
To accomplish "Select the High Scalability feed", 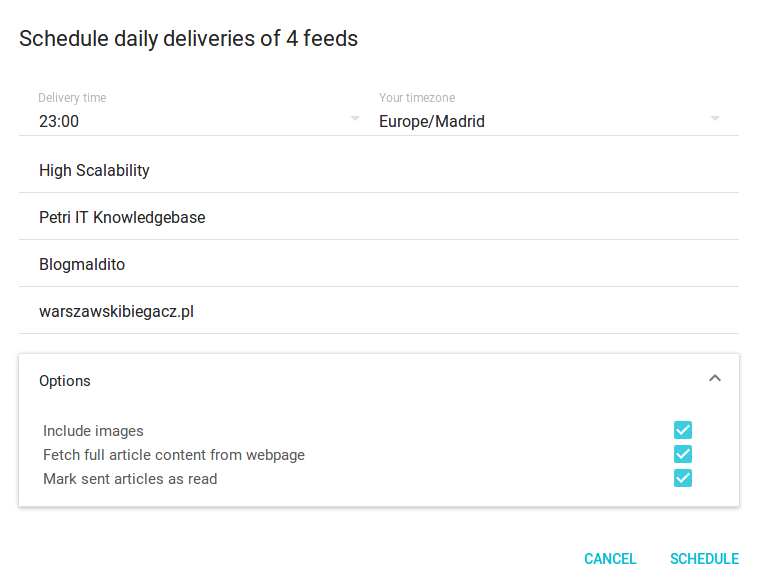I will click(94, 170).
